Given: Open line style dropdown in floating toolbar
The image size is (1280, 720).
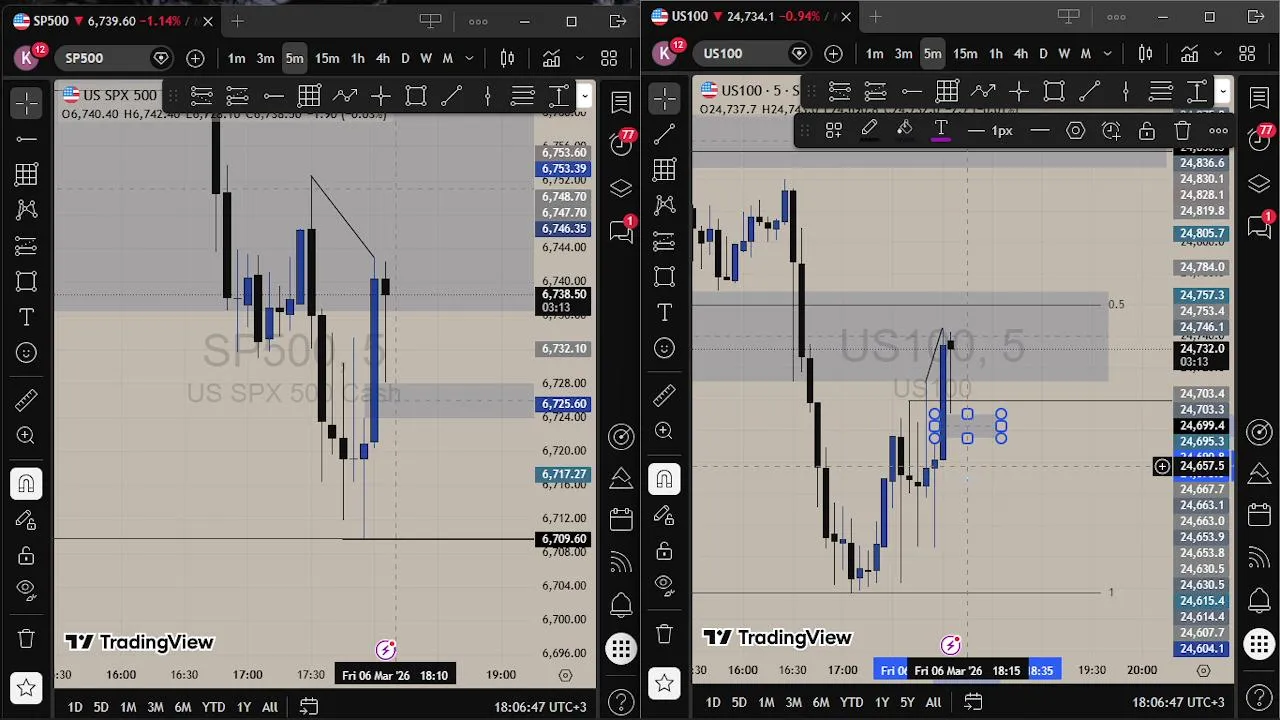Looking at the screenshot, I should pos(1040,130).
